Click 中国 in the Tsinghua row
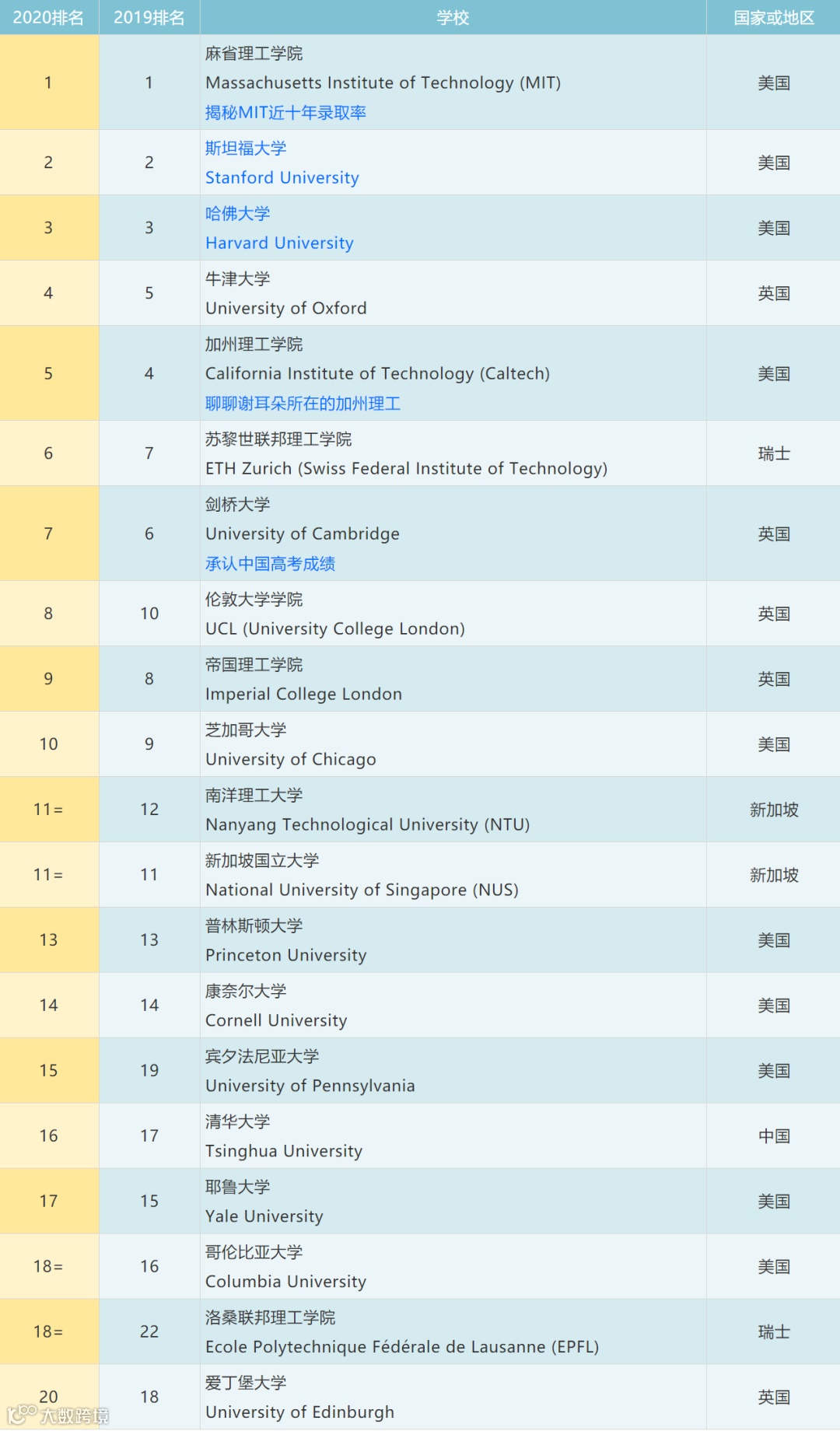Viewport: 840px width, 1431px height. point(774,1137)
